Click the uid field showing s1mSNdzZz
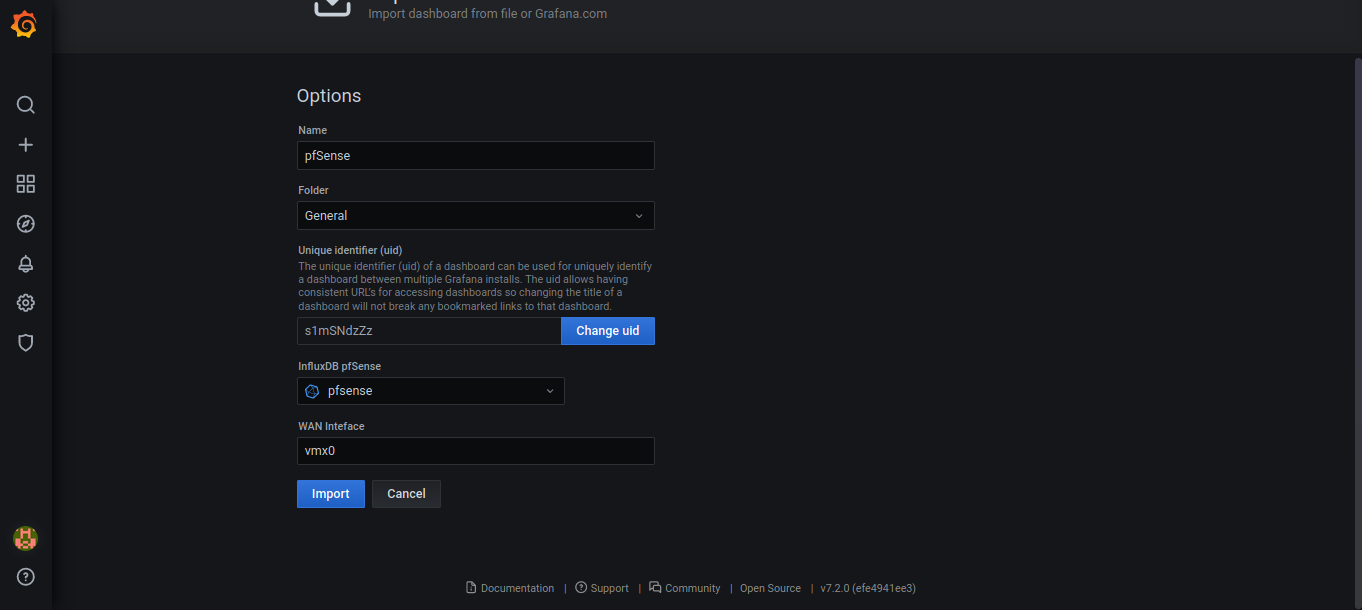The image size is (1362, 610). [429, 331]
